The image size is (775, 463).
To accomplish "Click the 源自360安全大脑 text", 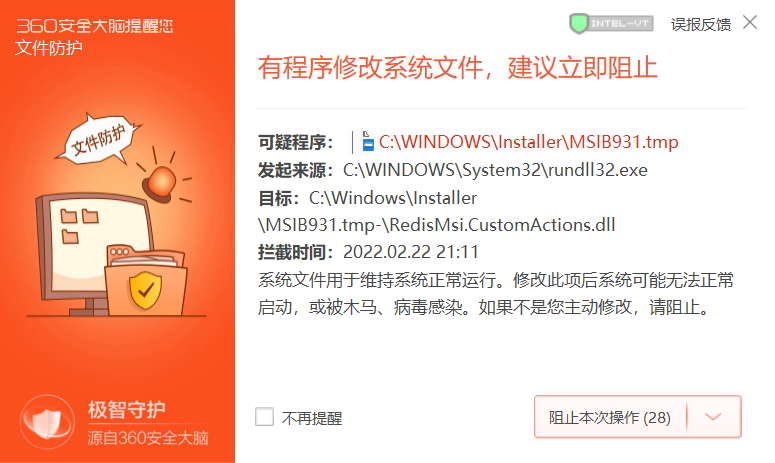I will (148, 438).
